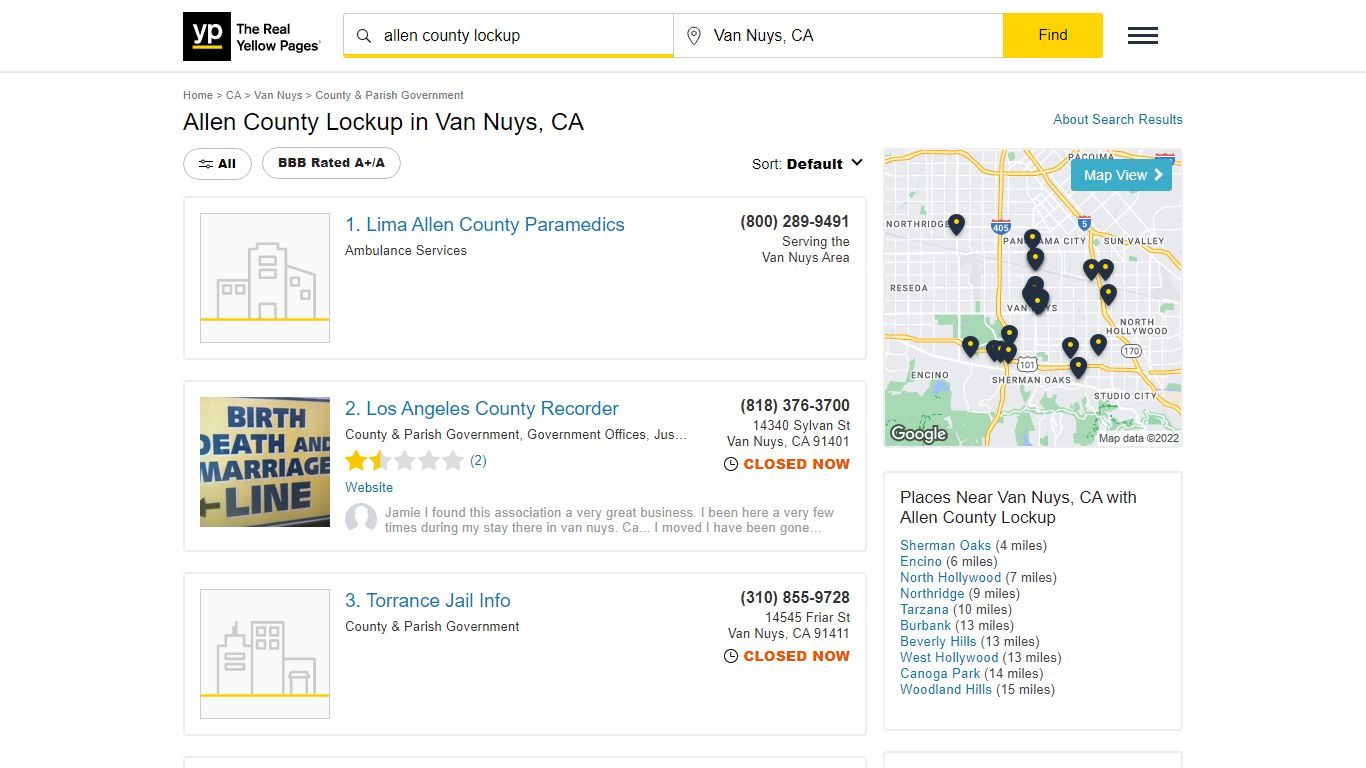Open Northridge nearby place link
Viewport: 1366px width, 768px height.
[x=932, y=594]
